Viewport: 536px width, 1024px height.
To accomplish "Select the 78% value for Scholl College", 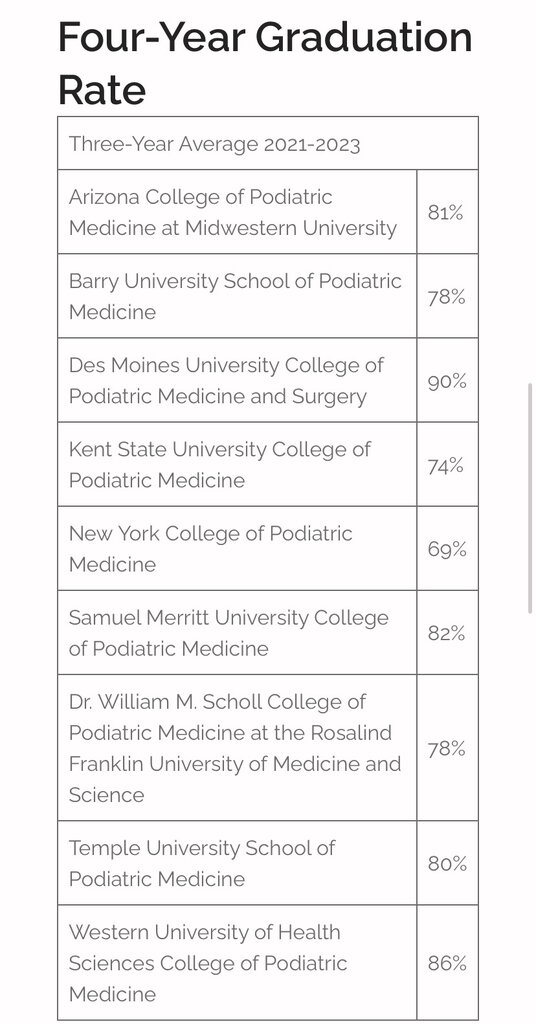I will coord(447,748).
